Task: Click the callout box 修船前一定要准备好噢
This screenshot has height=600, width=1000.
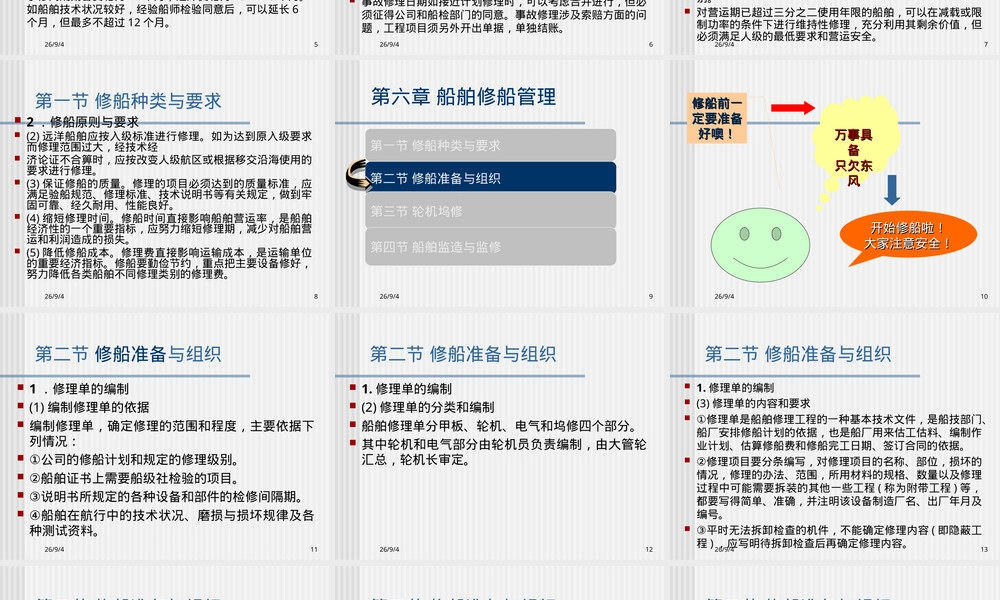Action: [717, 119]
